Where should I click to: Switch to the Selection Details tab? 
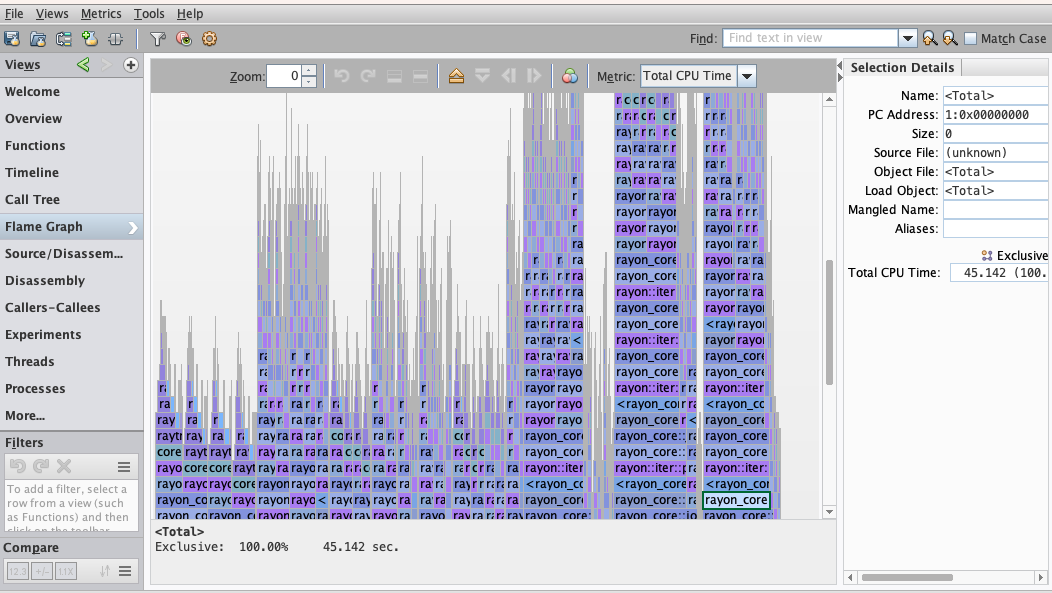[901, 67]
